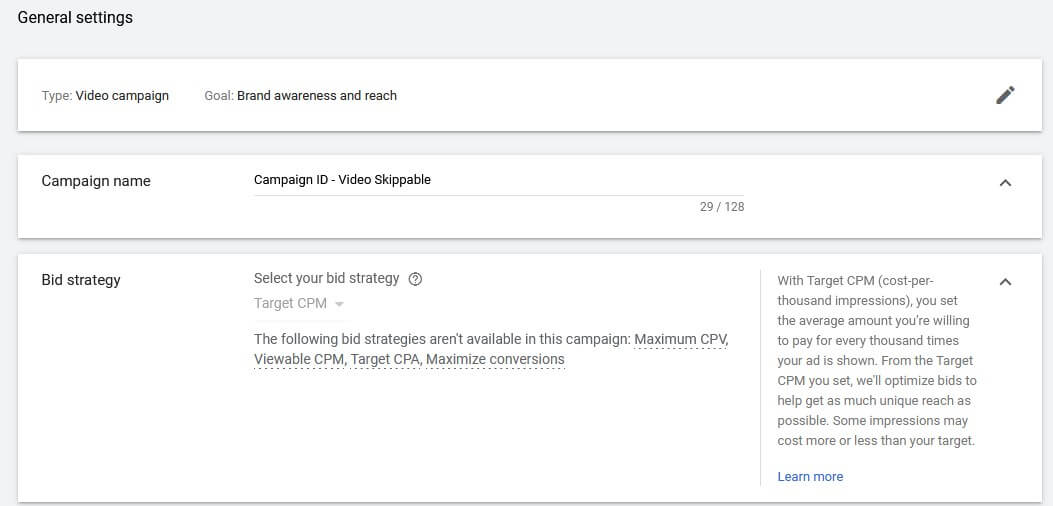
Task: Click the Maximum CPV dotted term
Action: tap(680, 339)
